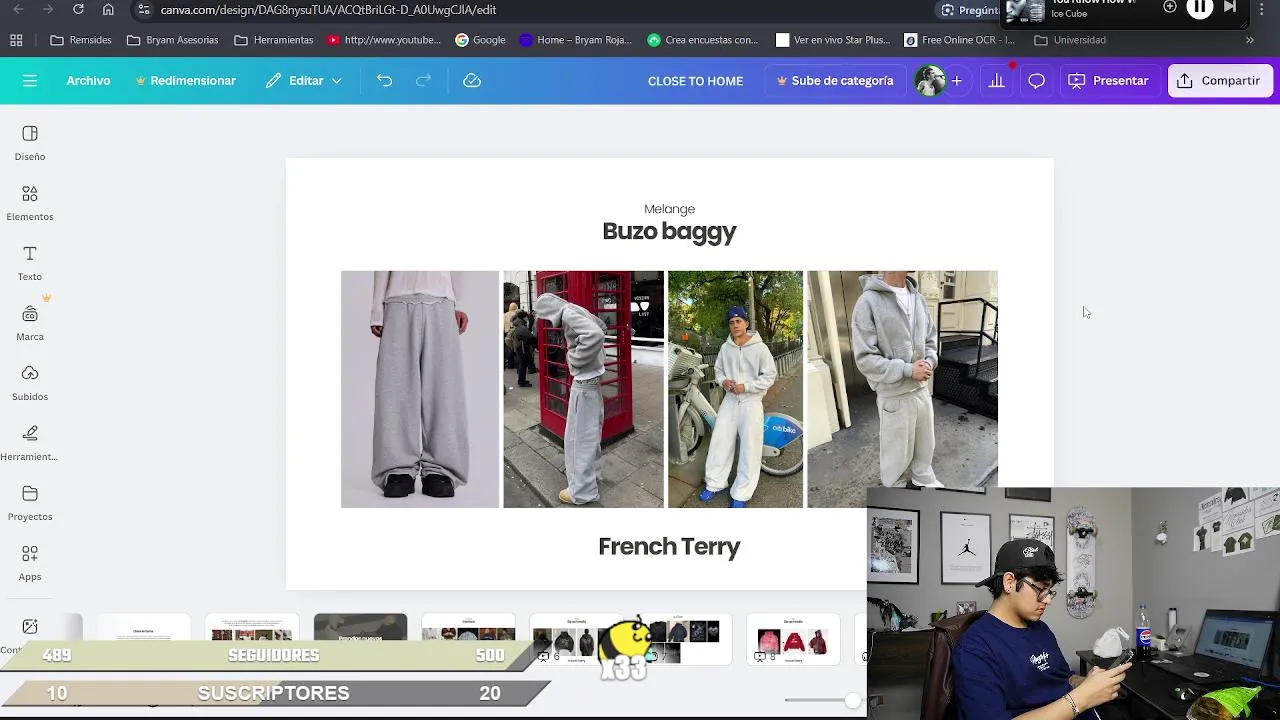The width and height of the screenshot is (1280, 720).
Task: Open the Apps panel in sidebar
Action: (30, 563)
